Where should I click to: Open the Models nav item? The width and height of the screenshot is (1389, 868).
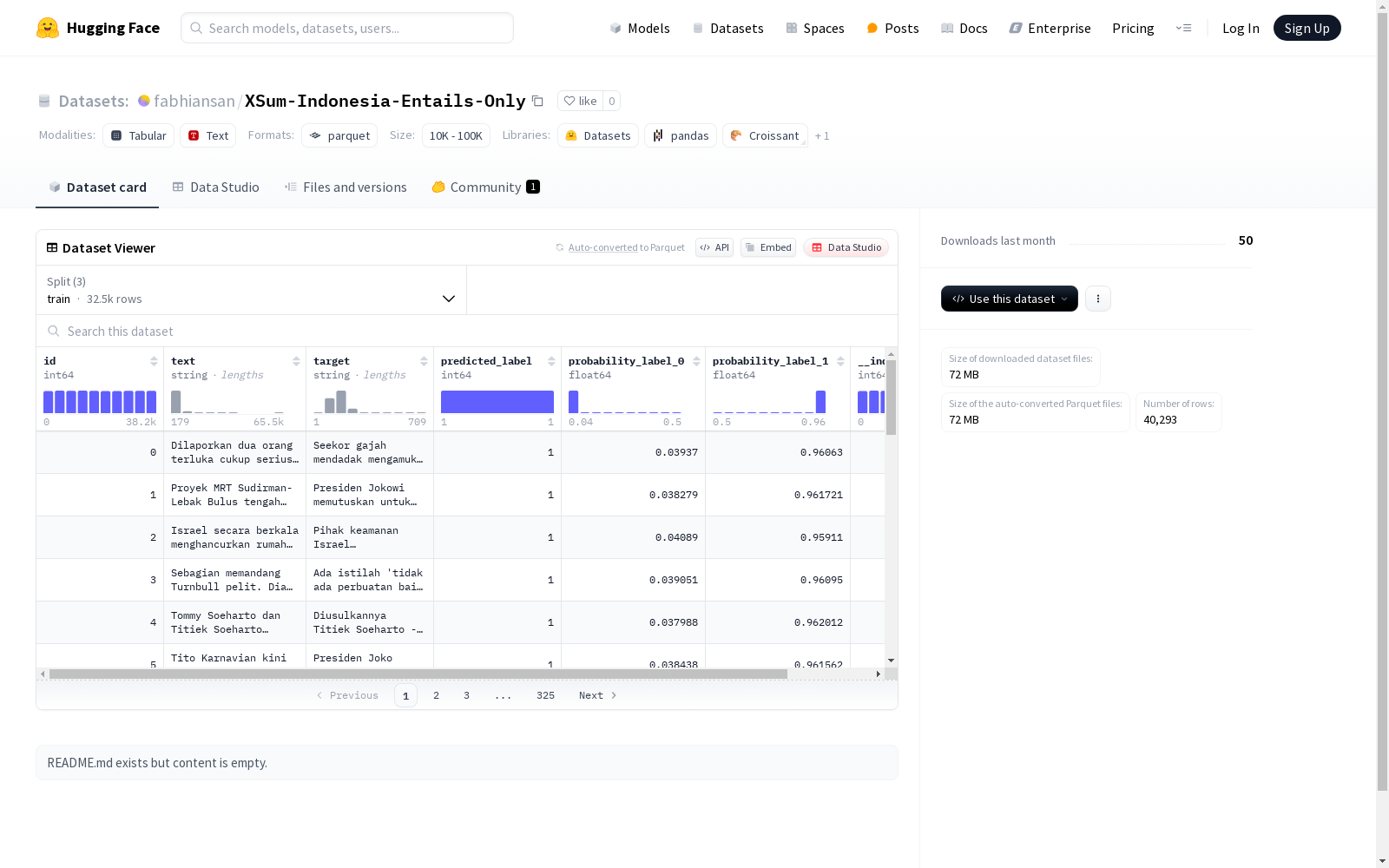point(640,28)
